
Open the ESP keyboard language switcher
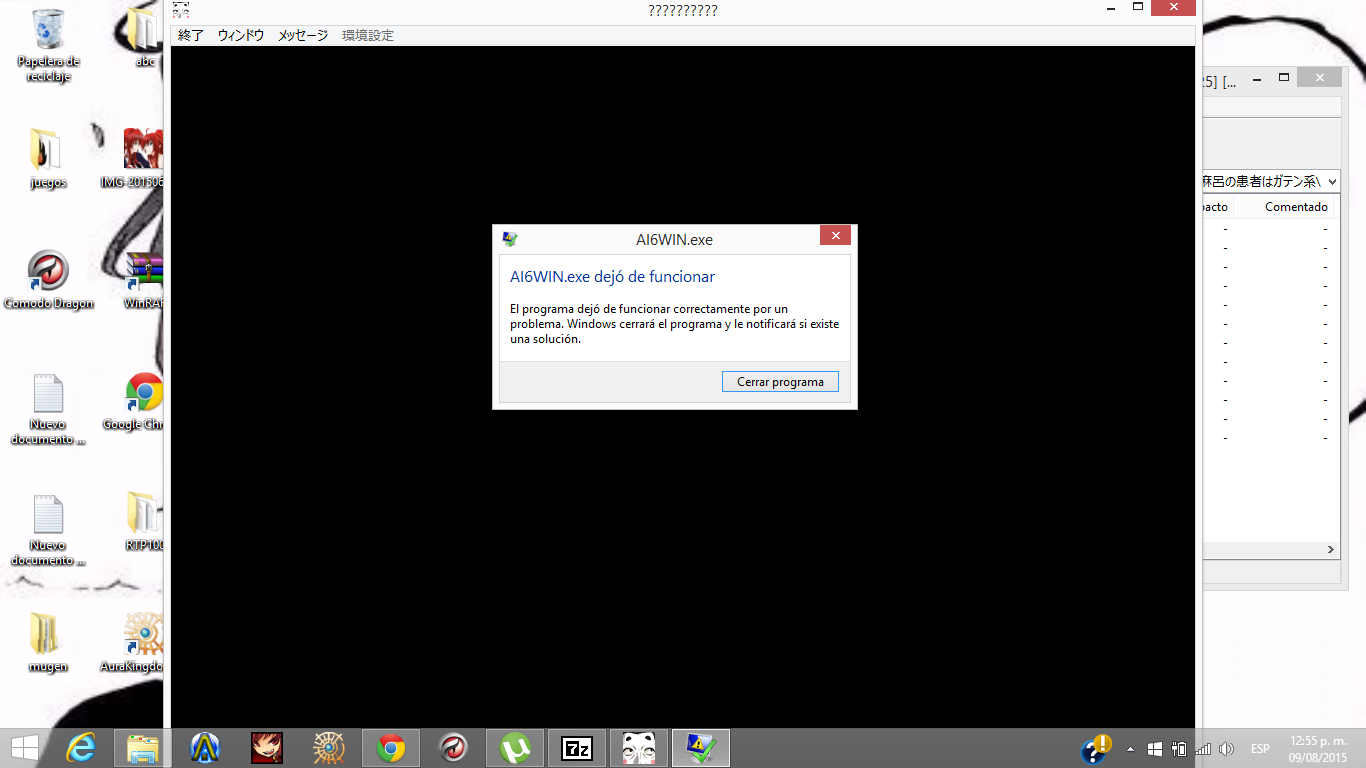(1260, 749)
